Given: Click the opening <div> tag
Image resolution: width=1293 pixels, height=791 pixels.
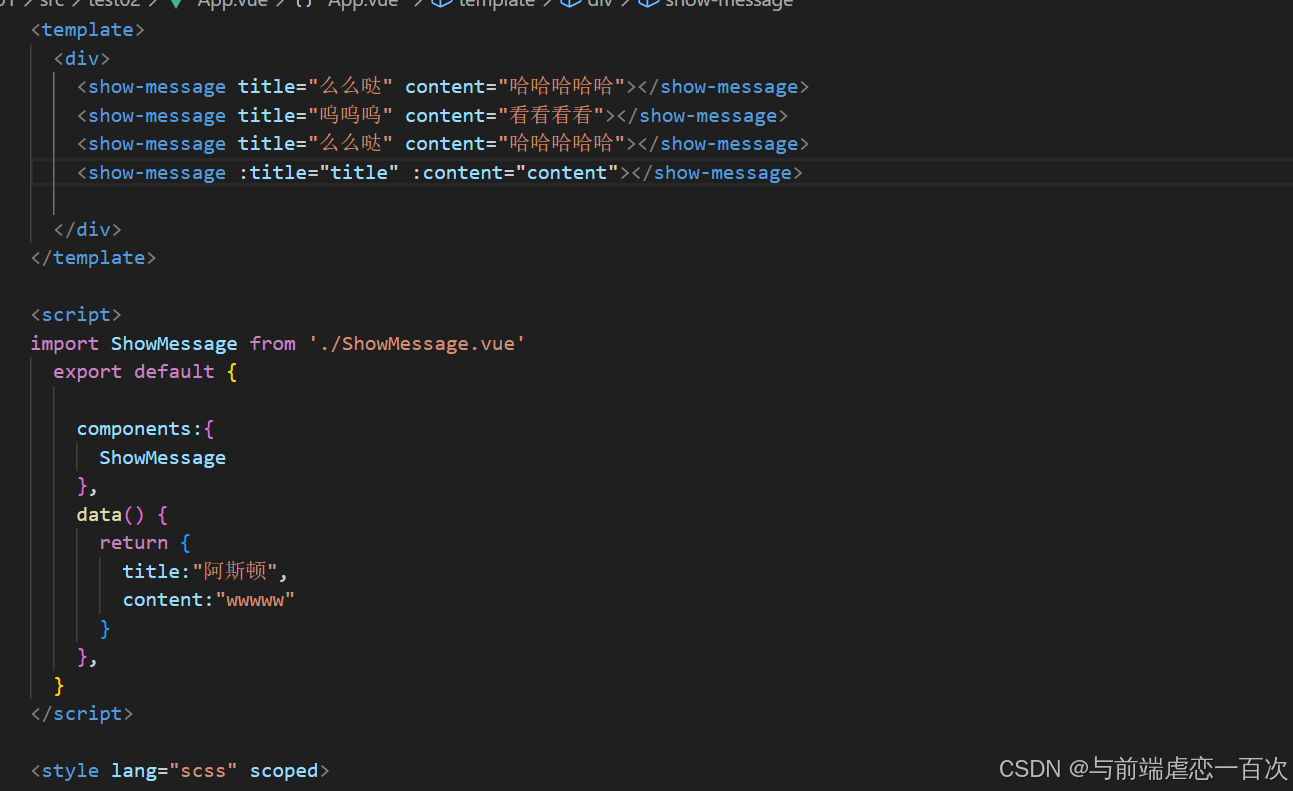Looking at the screenshot, I should (82, 59).
